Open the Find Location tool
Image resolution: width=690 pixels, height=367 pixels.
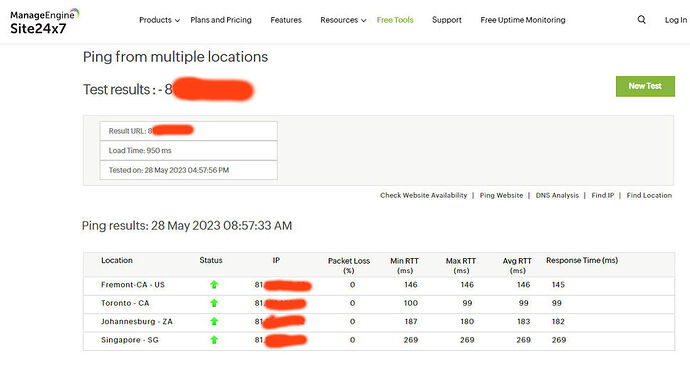pos(649,195)
